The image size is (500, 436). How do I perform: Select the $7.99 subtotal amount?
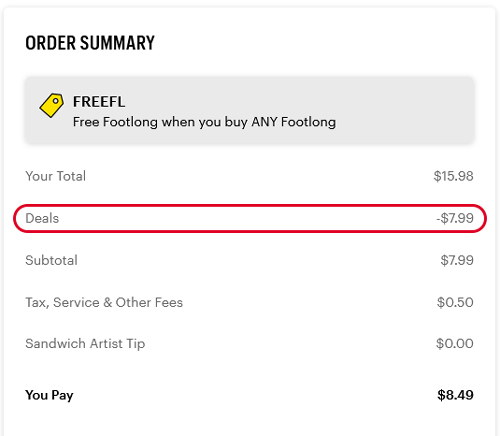click(457, 260)
